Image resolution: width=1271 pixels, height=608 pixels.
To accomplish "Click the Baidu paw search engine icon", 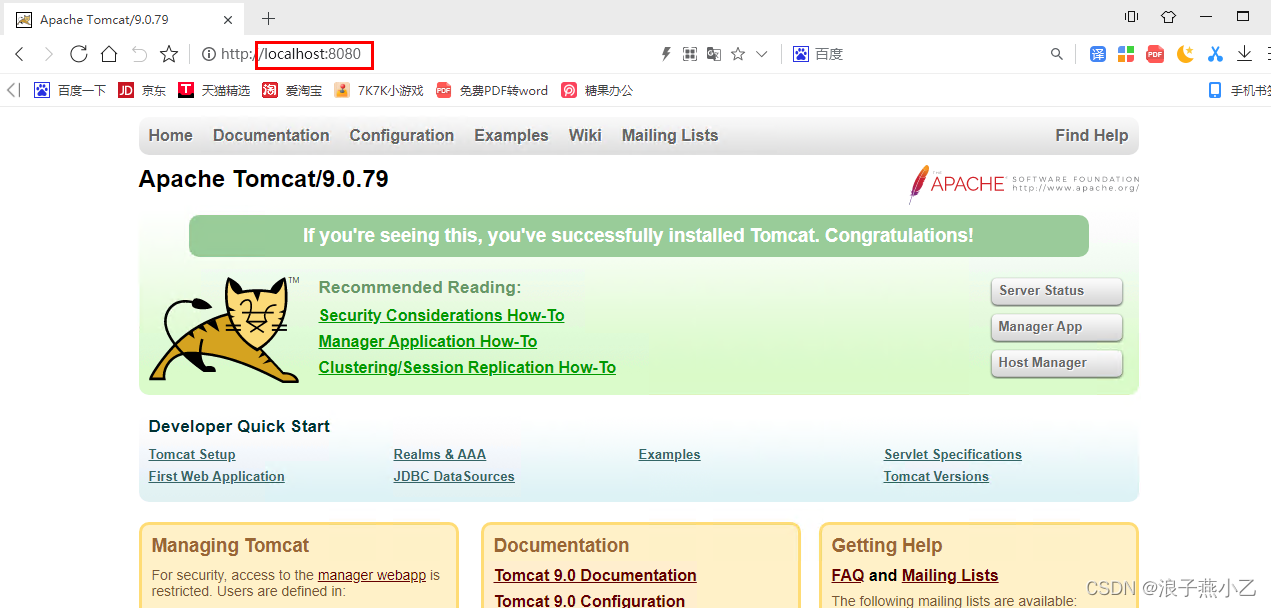I will coord(801,54).
